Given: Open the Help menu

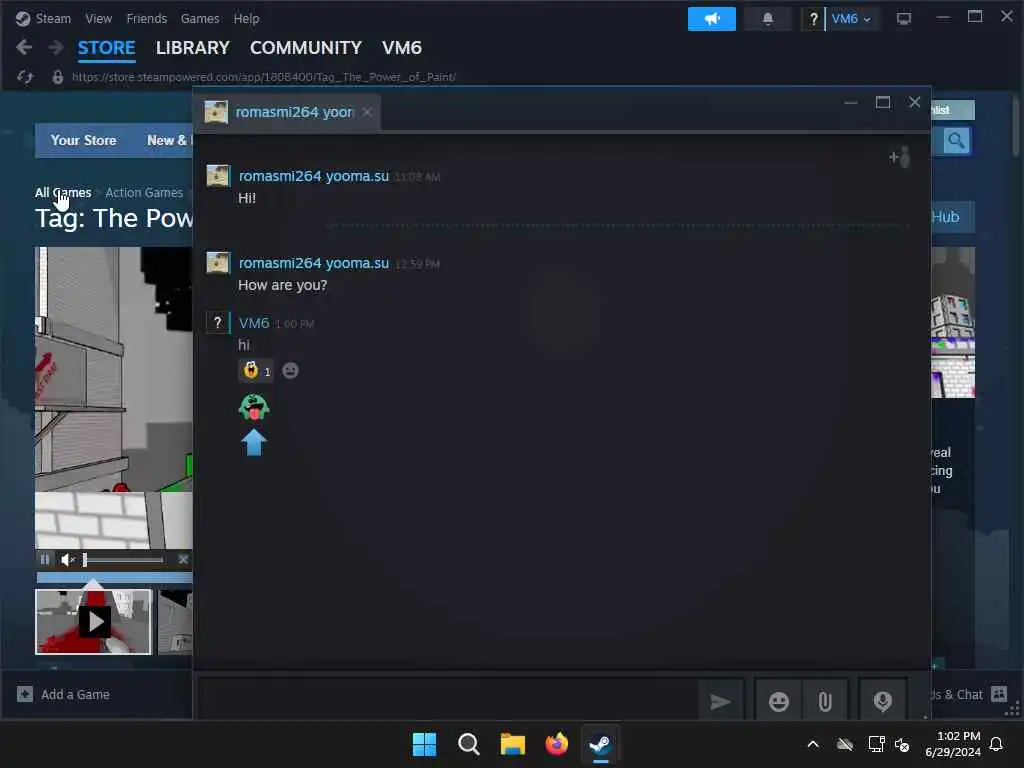Looking at the screenshot, I should click(246, 18).
